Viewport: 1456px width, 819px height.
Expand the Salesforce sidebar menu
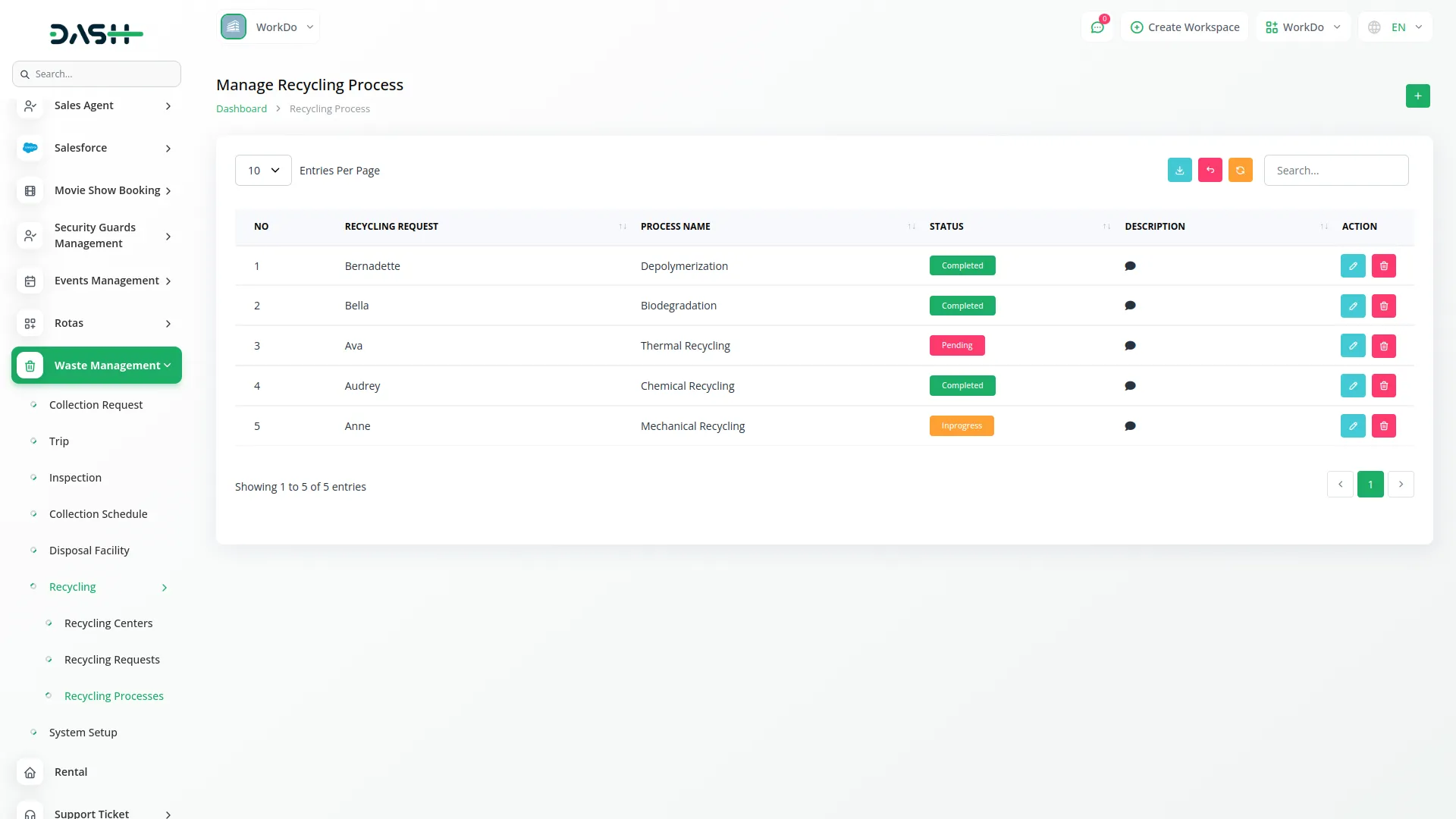point(96,148)
